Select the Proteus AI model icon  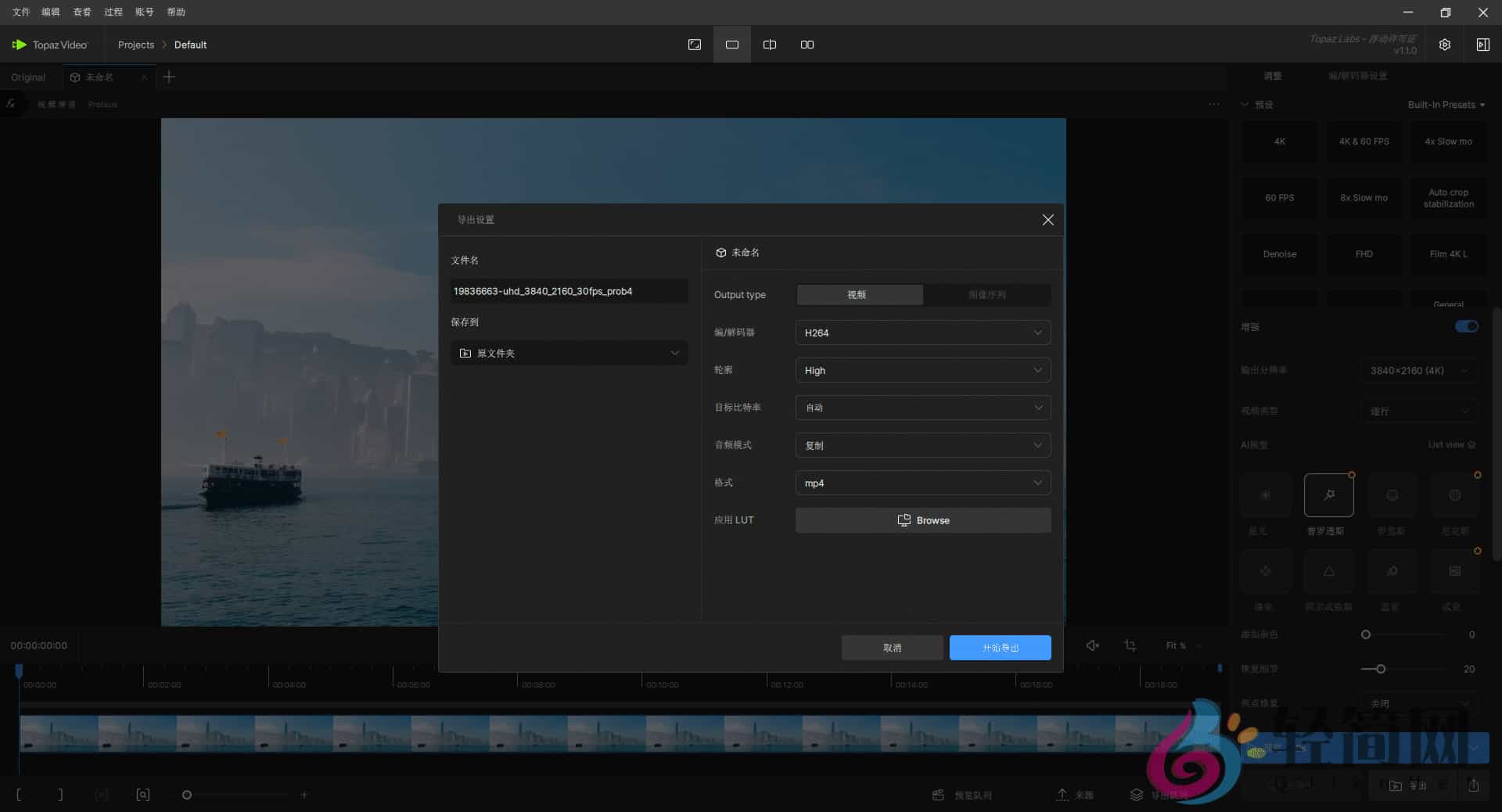tap(1328, 494)
